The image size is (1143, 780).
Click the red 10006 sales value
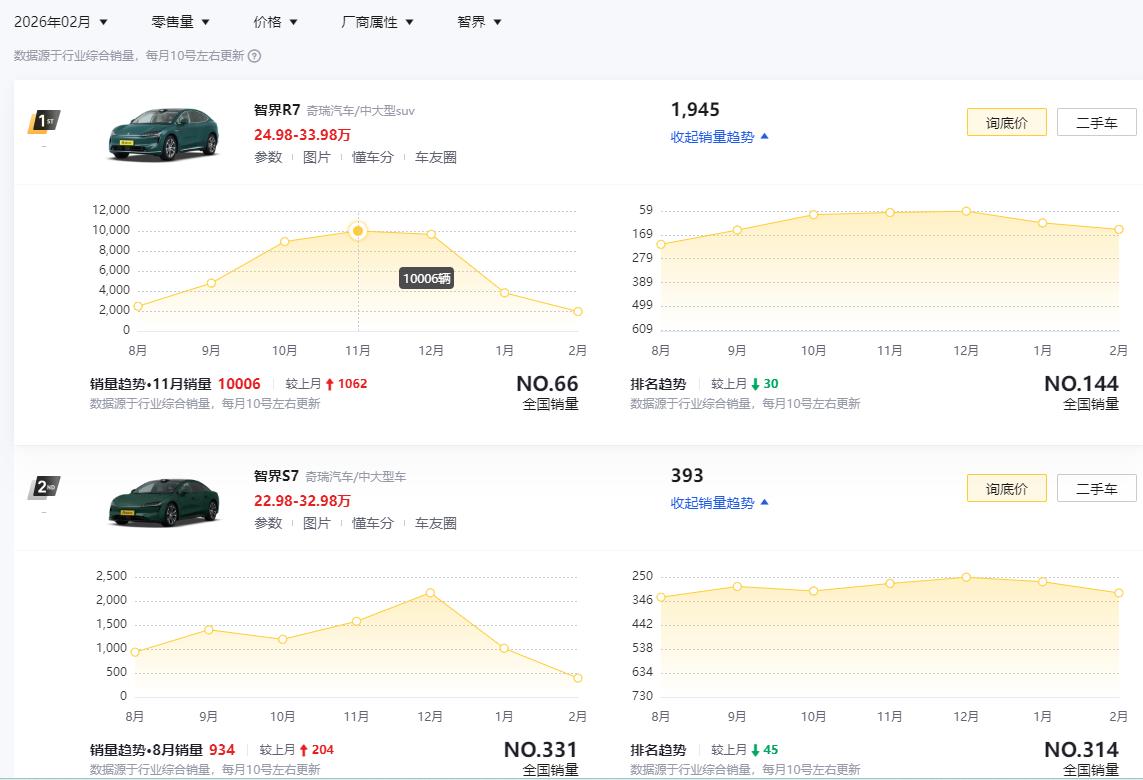coord(239,384)
